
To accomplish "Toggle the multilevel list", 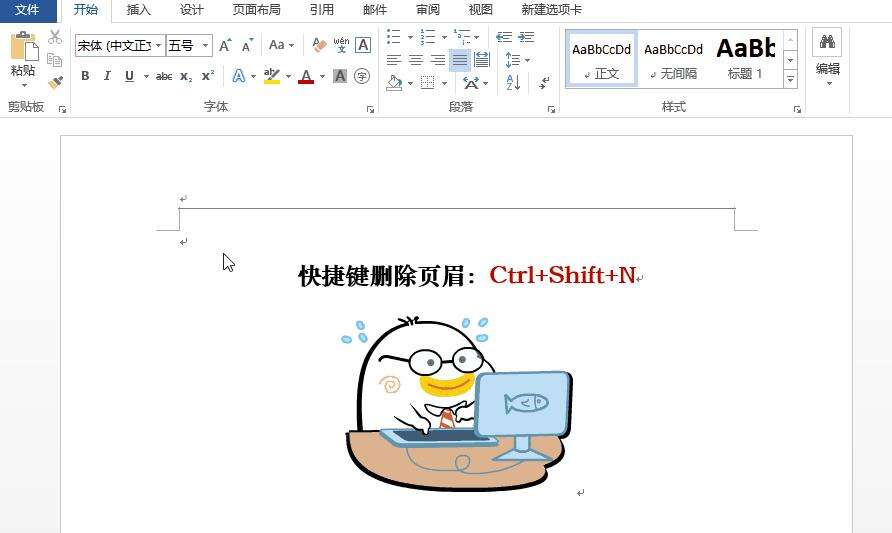I will point(462,37).
